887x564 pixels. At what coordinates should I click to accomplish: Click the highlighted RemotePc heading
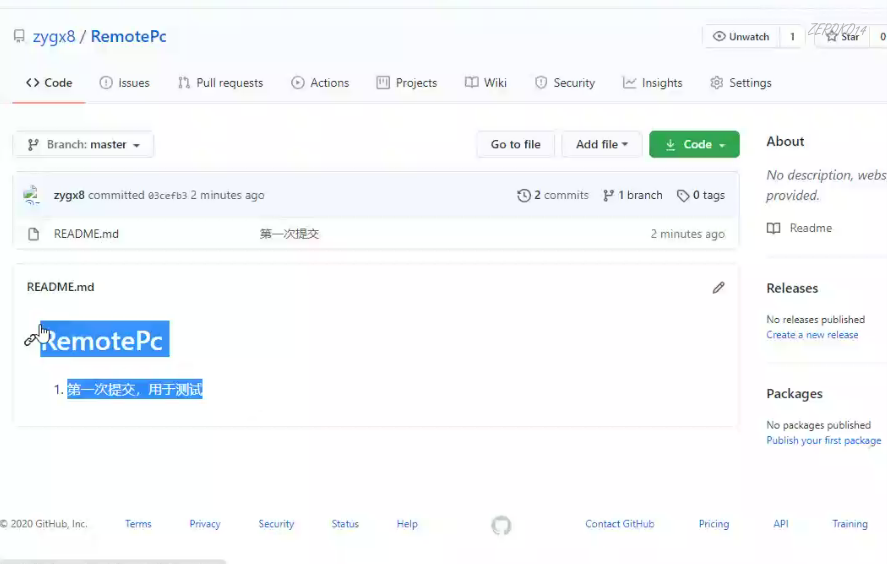tap(105, 339)
